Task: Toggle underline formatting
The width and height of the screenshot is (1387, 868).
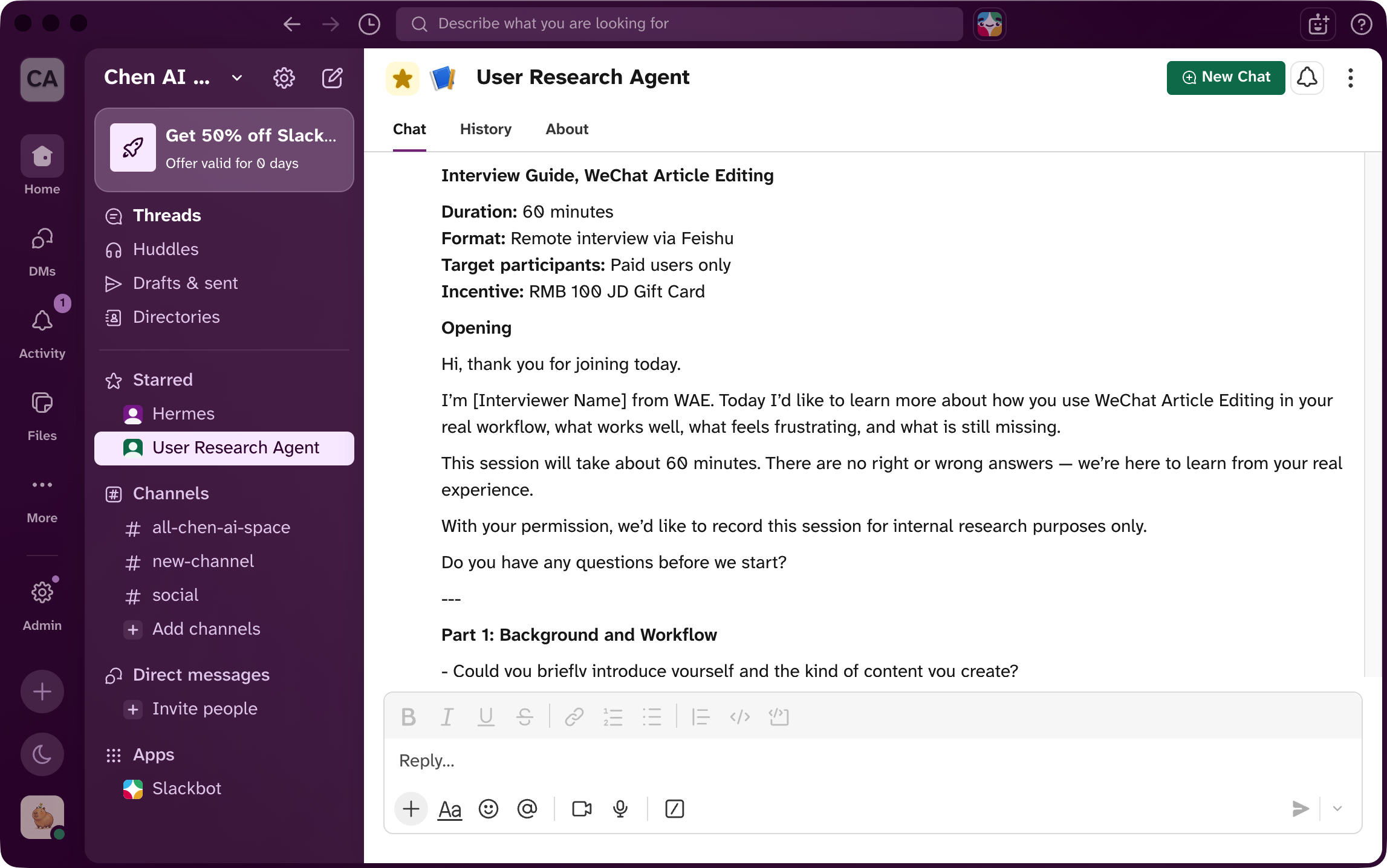Action: pyautogui.click(x=486, y=717)
